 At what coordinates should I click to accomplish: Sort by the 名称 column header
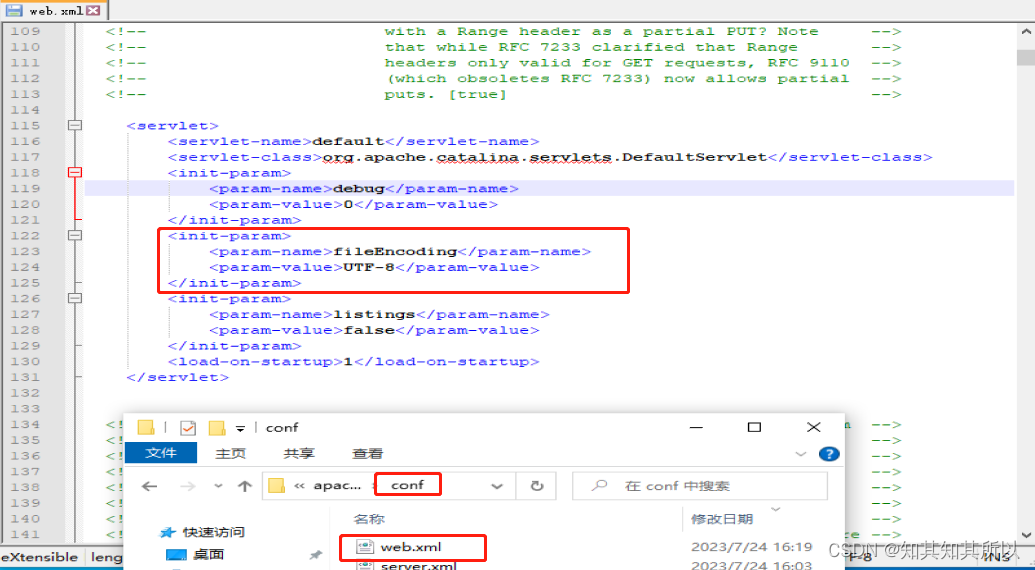pyautogui.click(x=369, y=519)
